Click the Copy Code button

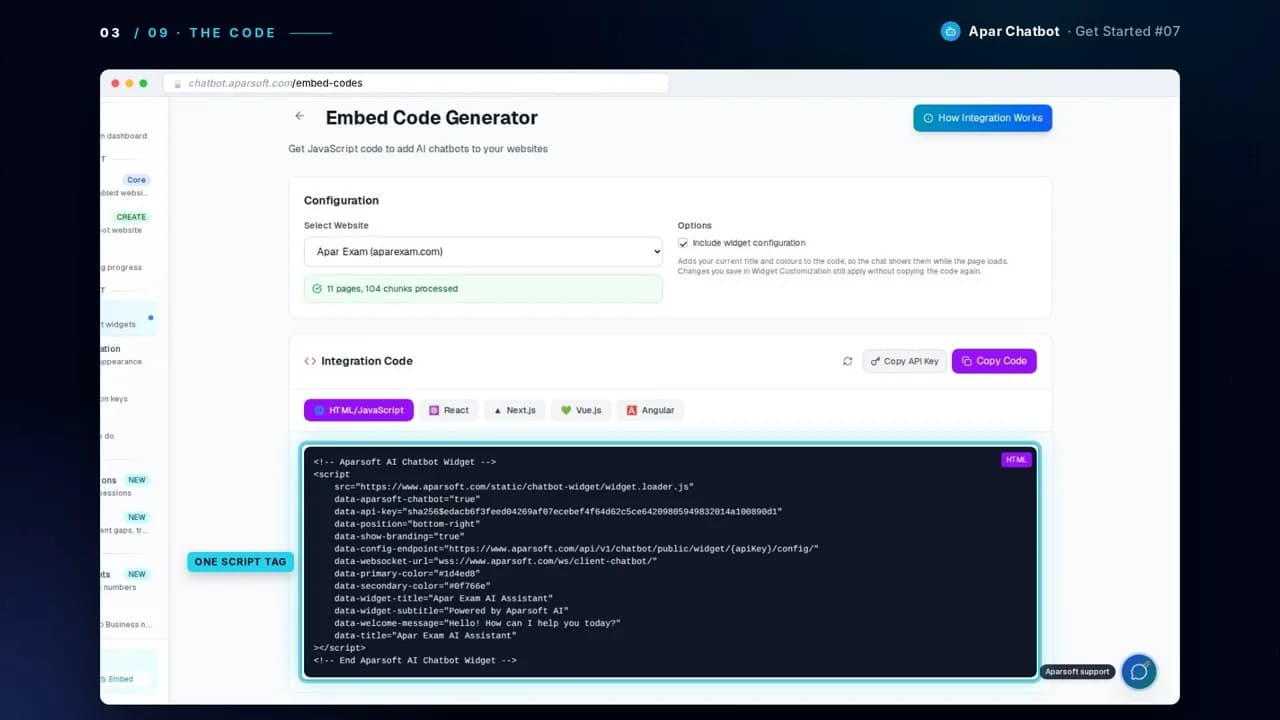point(994,361)
